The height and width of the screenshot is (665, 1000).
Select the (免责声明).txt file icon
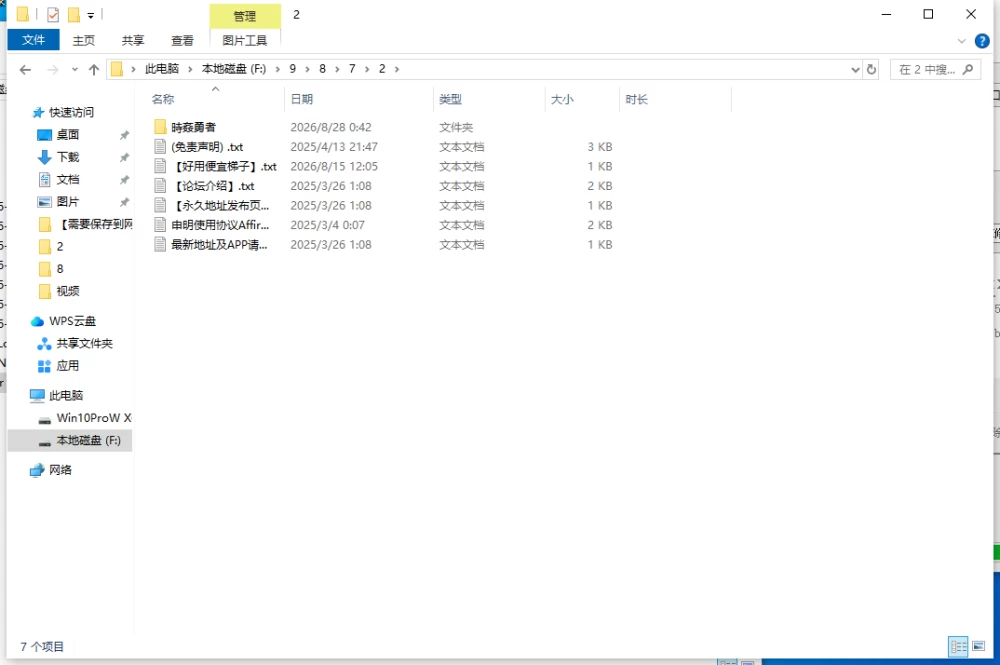pos(160,147)
